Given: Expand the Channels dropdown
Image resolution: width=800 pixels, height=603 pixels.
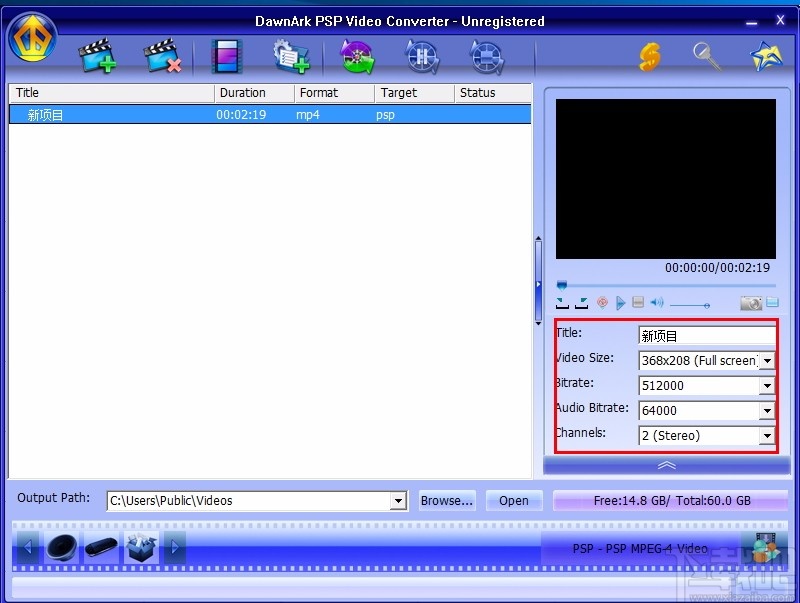Looking at the screenshot, I should (767, 435).
